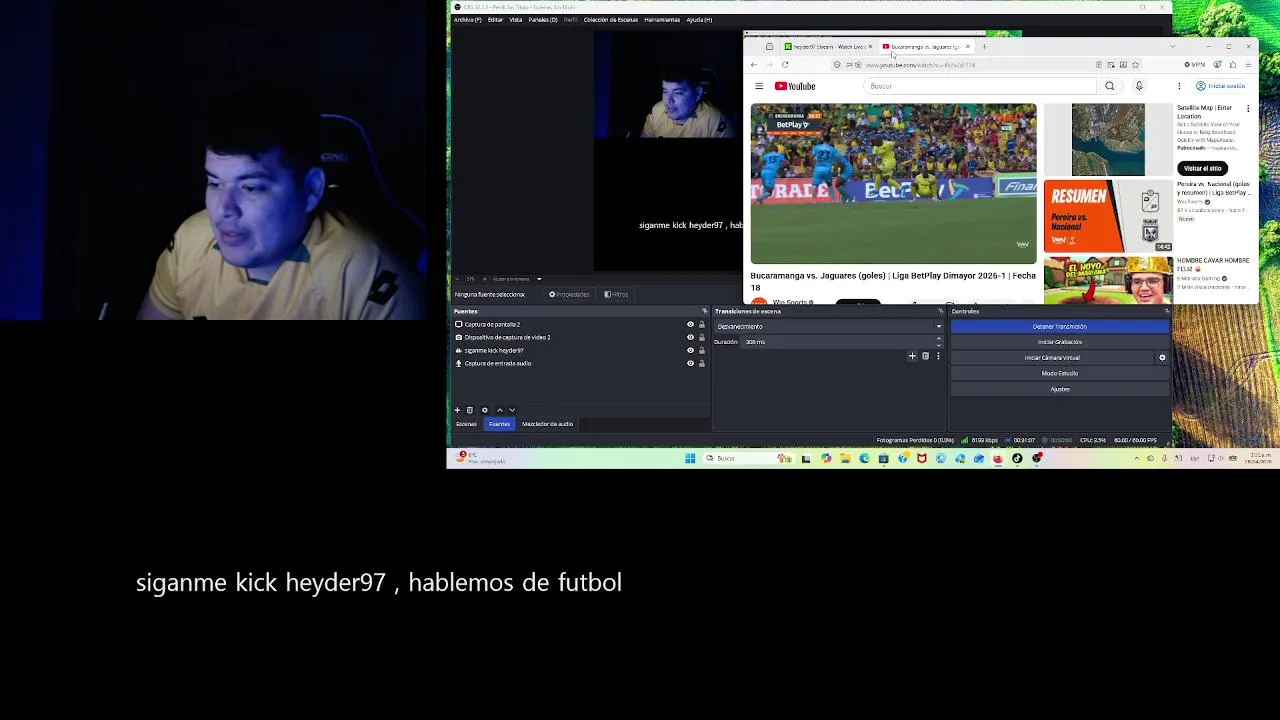Open transition options three-dot menu

pos(938,356)
